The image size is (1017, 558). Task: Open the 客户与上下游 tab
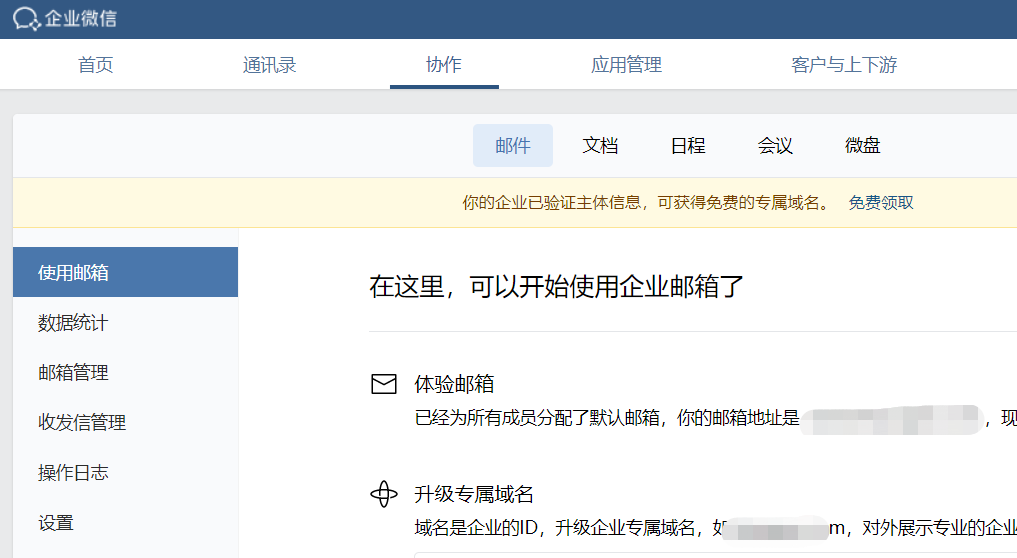[x=844, y=65]
